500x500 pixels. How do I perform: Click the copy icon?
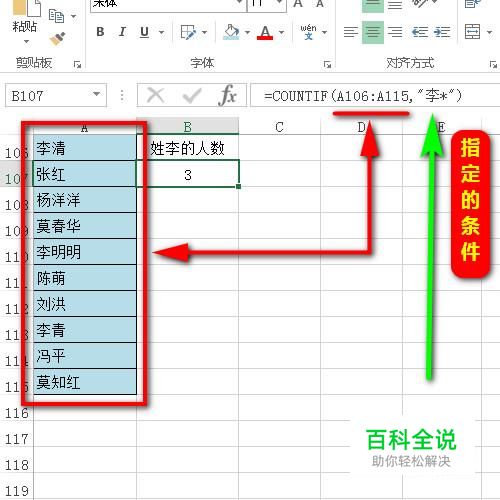pos(56,16)
